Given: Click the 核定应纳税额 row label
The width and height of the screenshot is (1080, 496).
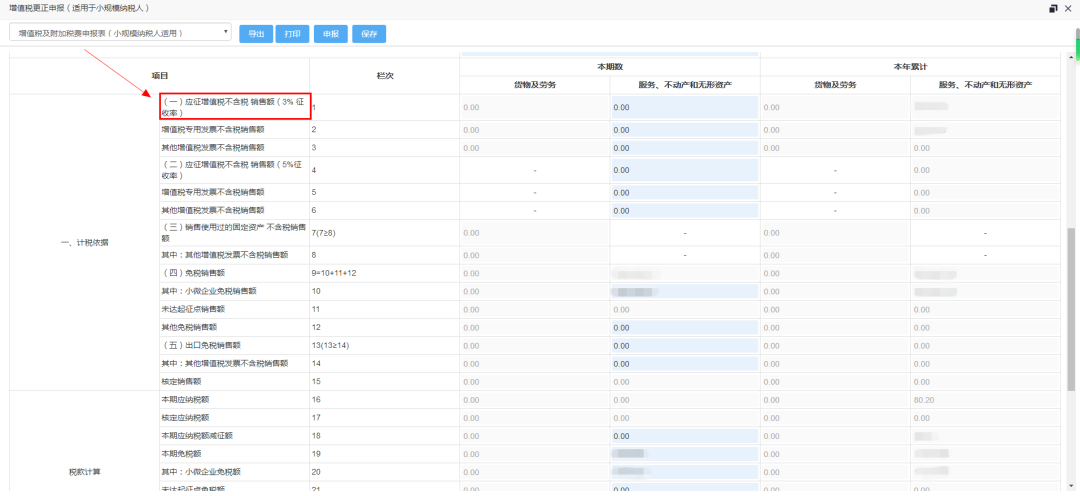Looking at the screenshot, I should pos(185,417).
